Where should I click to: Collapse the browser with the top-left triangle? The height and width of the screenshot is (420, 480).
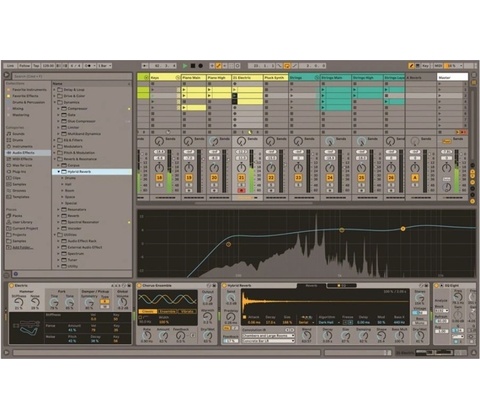click(x=7, y=75)
